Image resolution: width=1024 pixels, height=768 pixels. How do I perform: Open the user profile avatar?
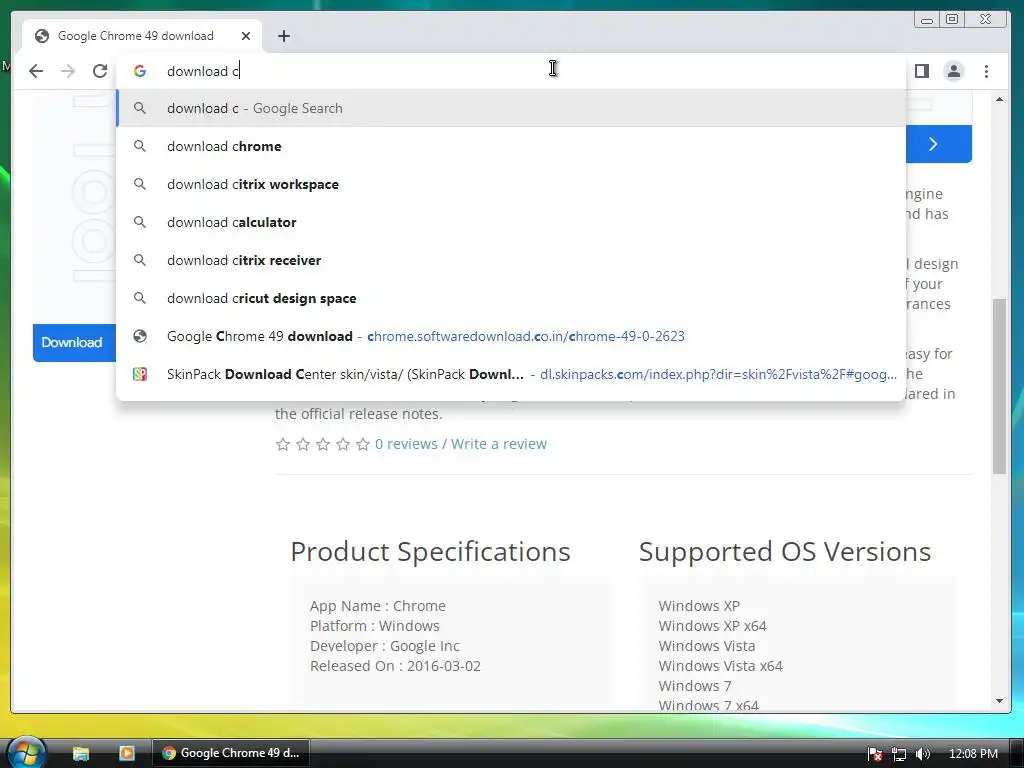click(953, 71)
